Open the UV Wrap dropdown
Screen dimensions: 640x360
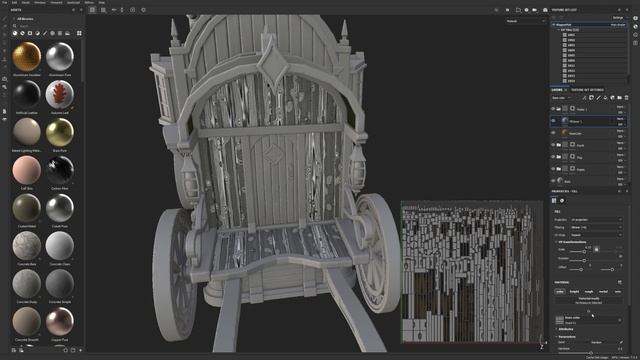click(x=596, y=235)
